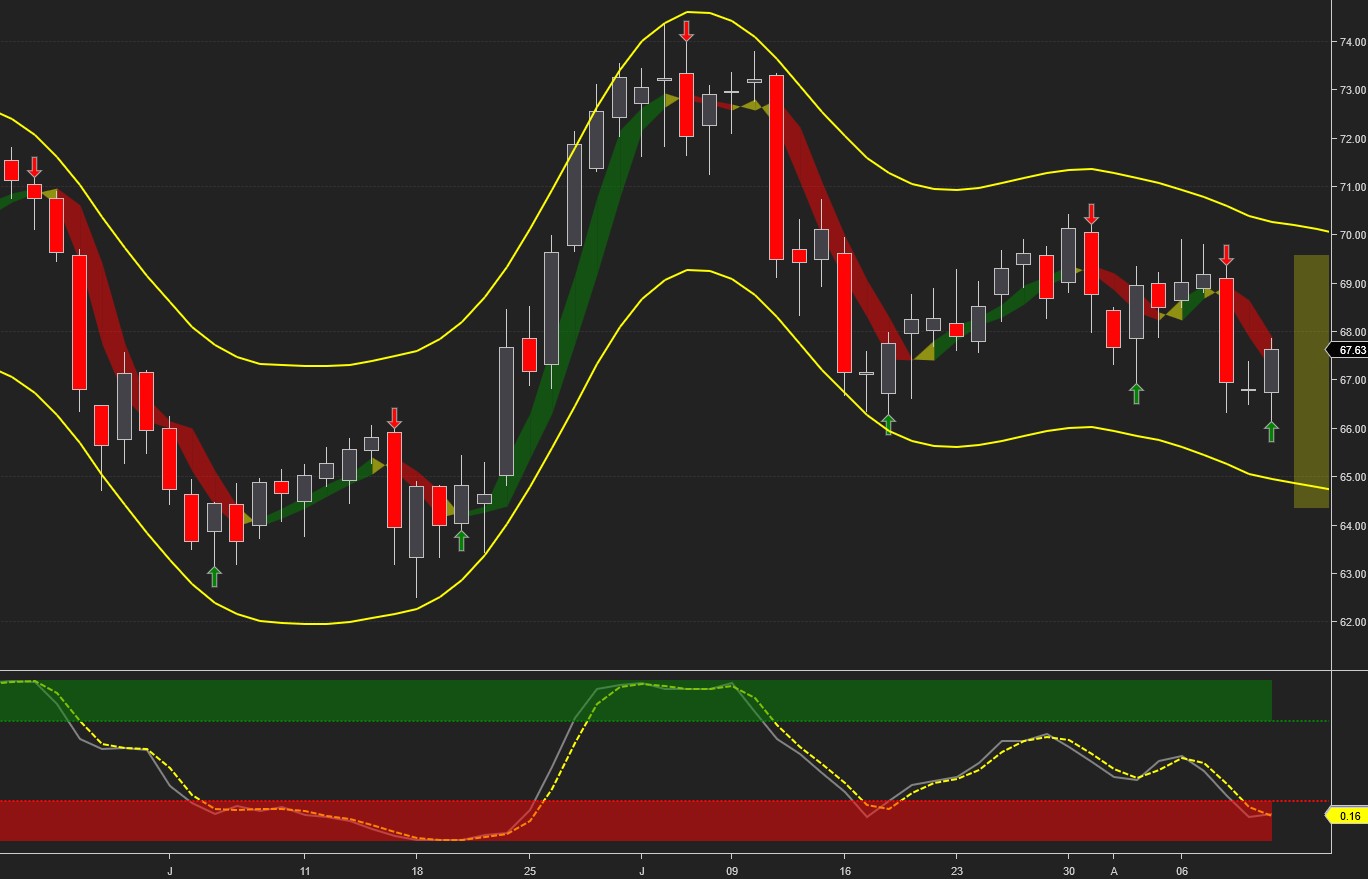Click the 67.63 current price tag
This screenshot has width=1368, height=879.
(x=1348, y=350)
